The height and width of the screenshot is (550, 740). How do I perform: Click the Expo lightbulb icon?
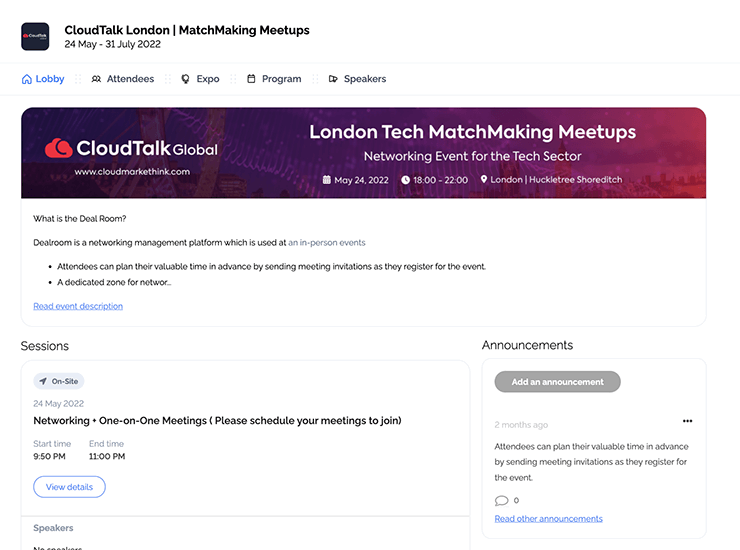coord(185,79)
